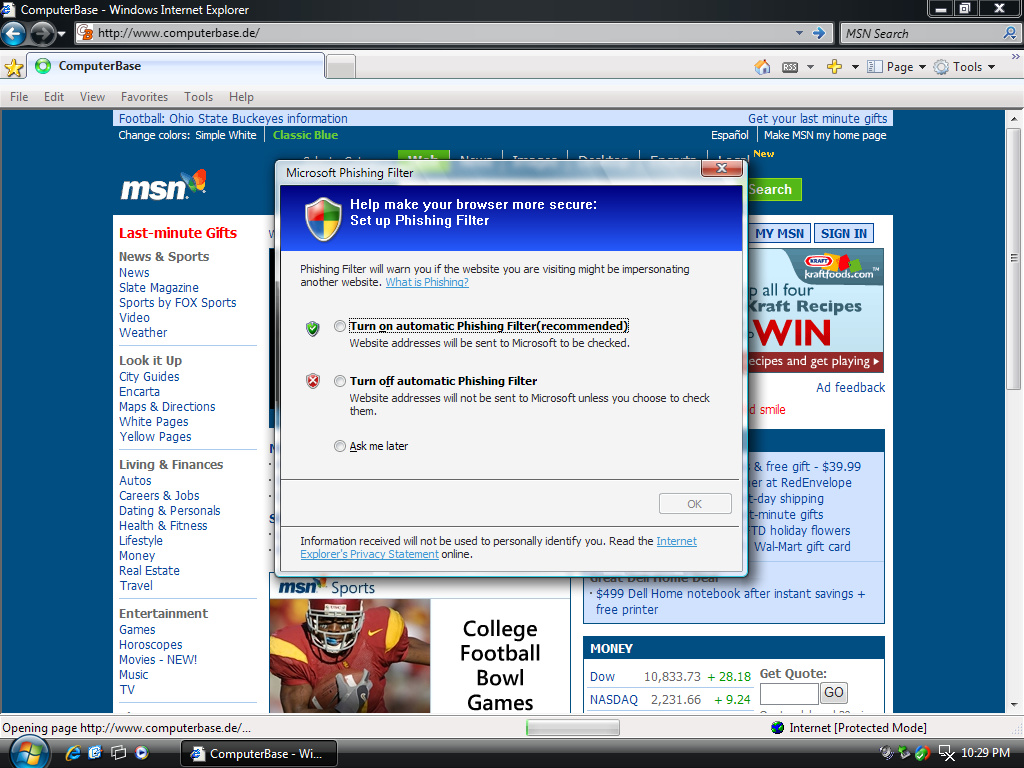Click the Internet Explorer icon in the title bar
The image size is (1024, 768).
8,9
